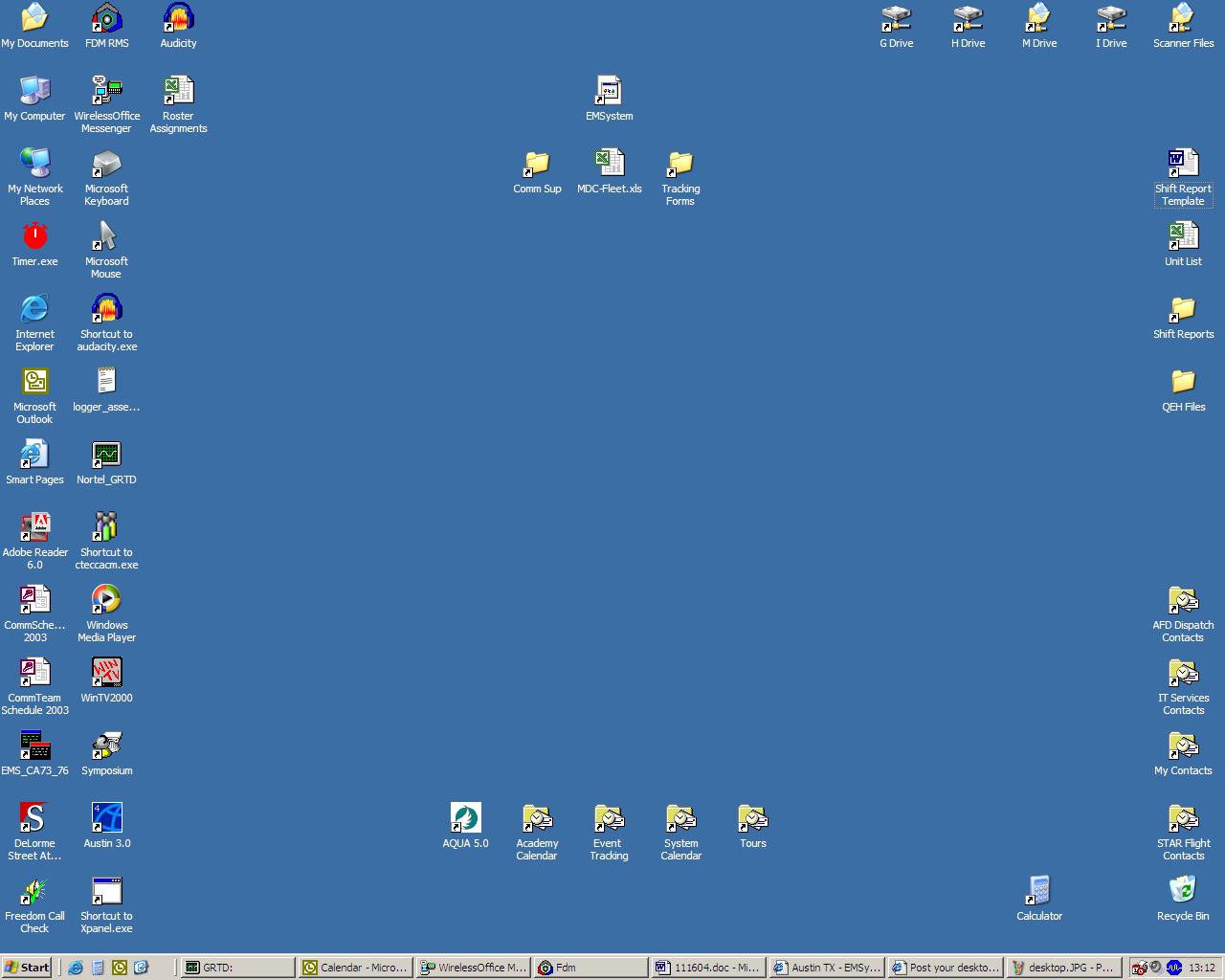
Task: Switch to Austin TX - EMSystem taskbar button
Action: [x=826, y=968]
